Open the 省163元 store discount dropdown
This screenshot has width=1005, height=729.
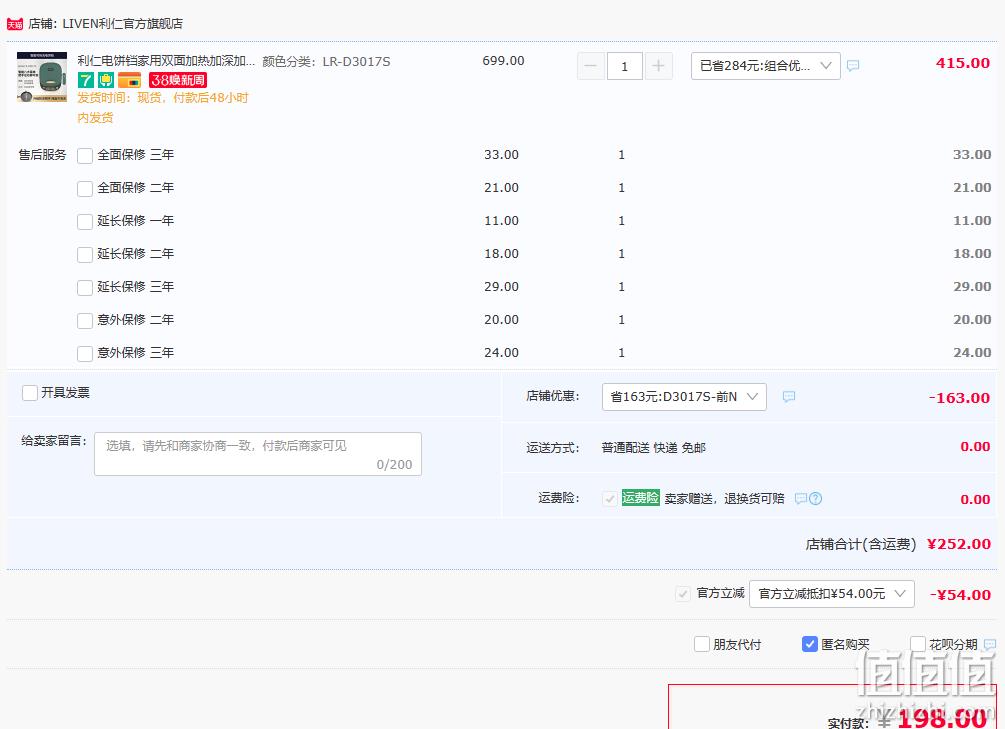(x=684, y=397)
